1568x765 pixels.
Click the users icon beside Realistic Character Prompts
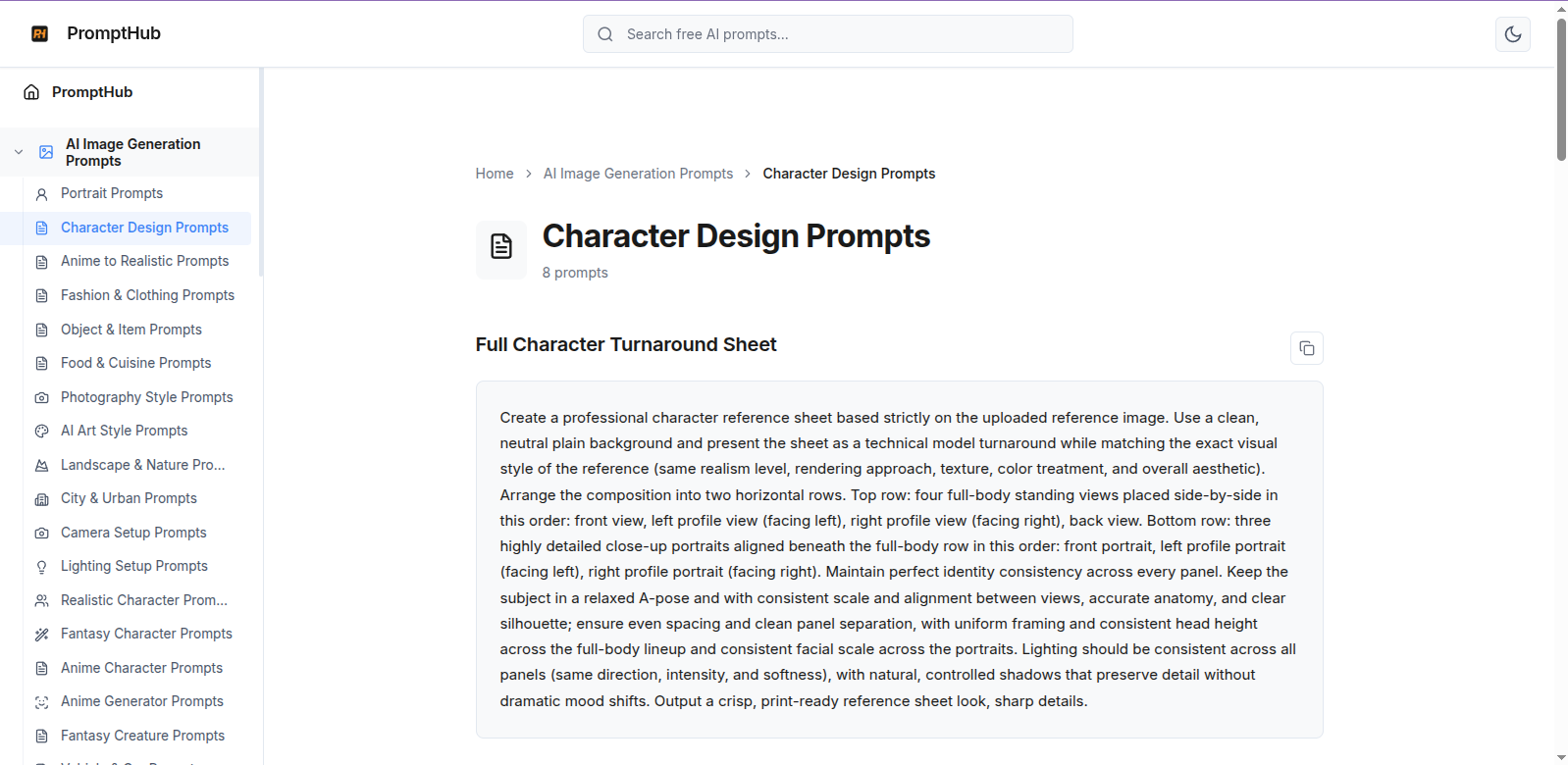[x=41, y=600]
